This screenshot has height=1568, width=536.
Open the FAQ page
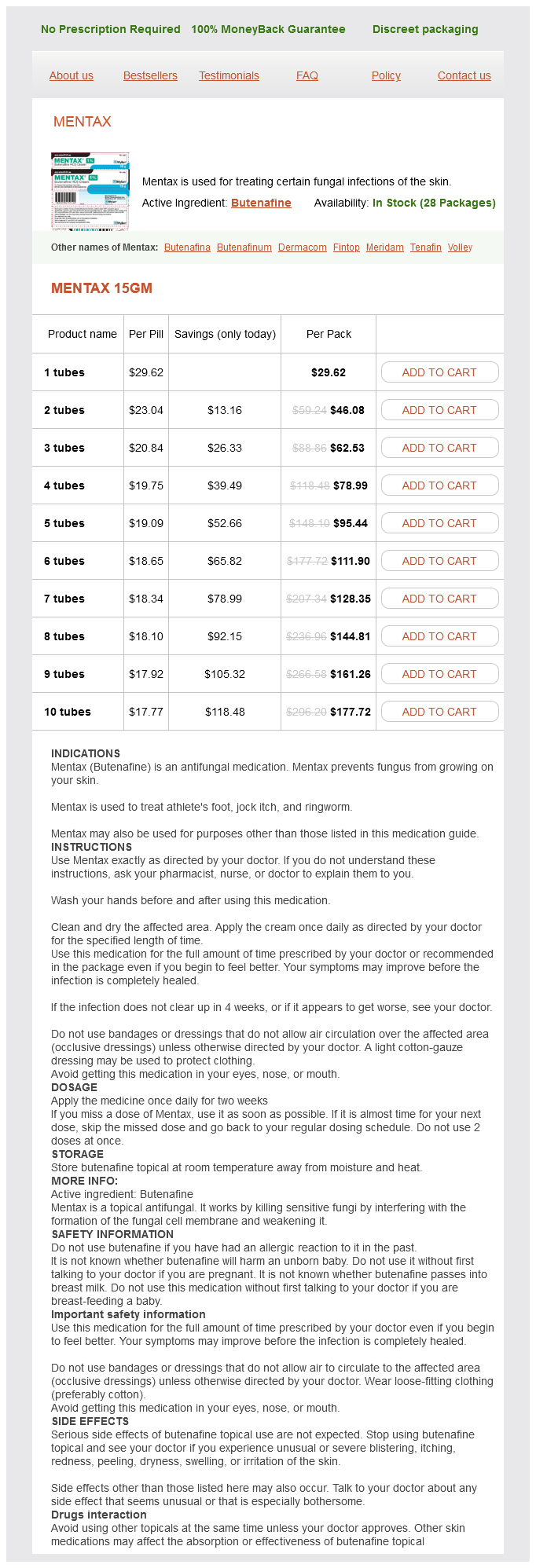(x=307, y=75)
